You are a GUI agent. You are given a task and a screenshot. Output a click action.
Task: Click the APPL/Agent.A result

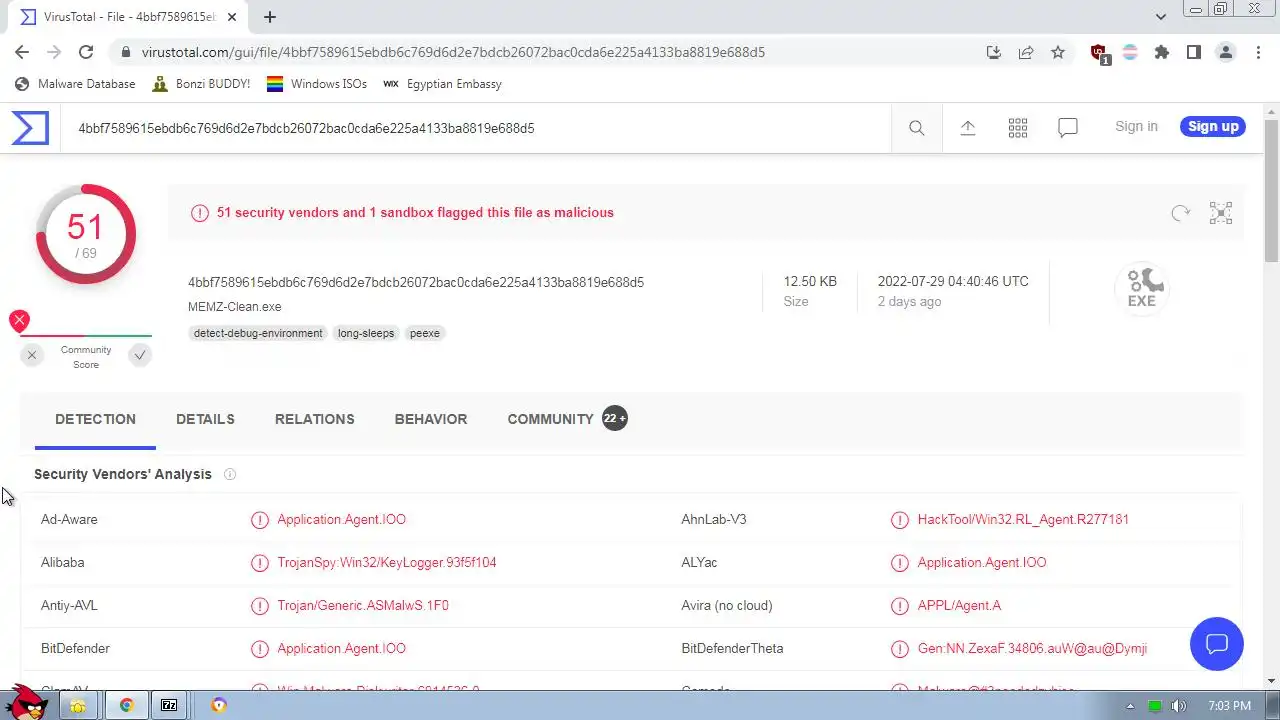pos(959,605)
